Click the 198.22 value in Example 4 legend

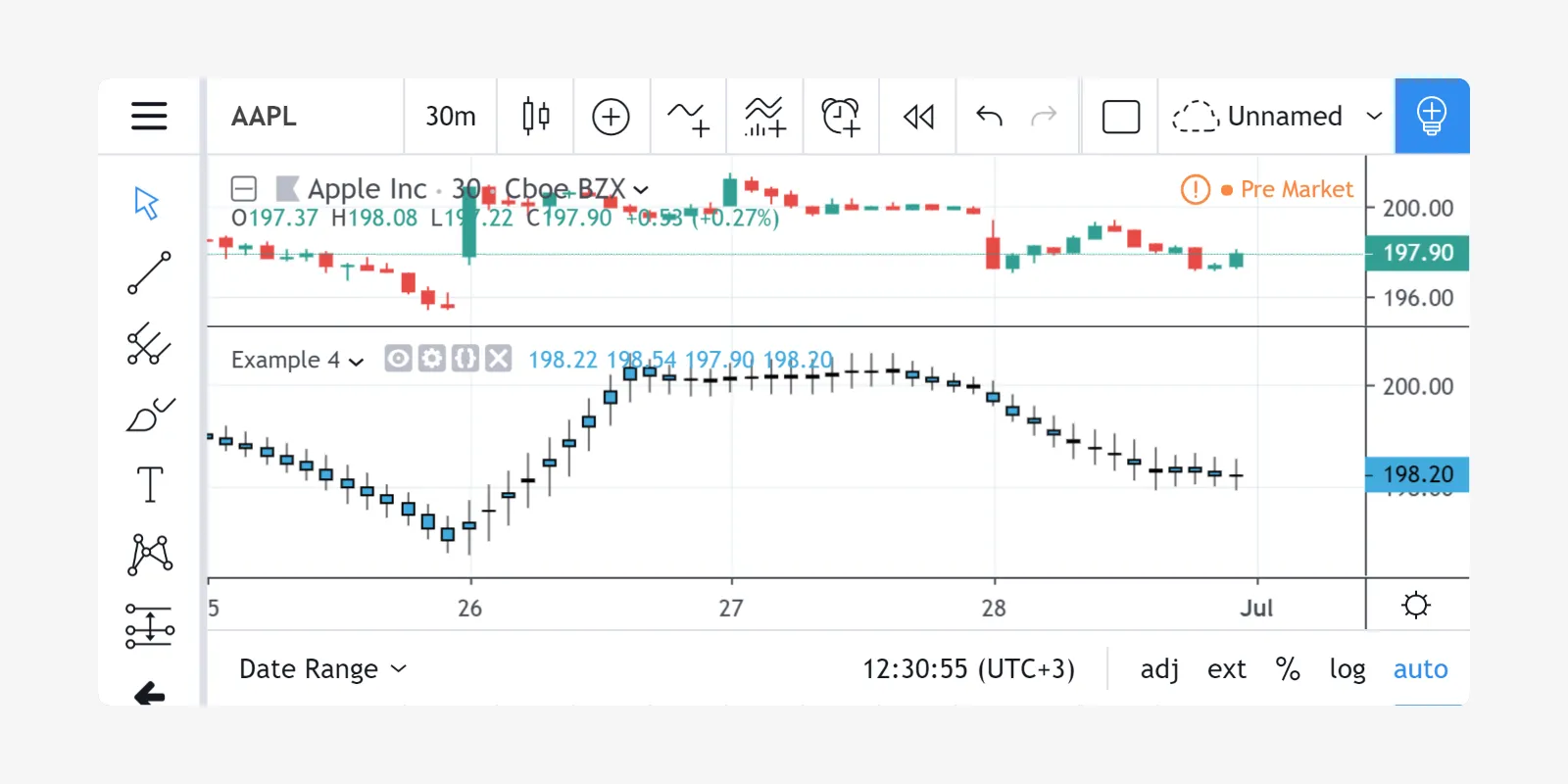point(563,360)
